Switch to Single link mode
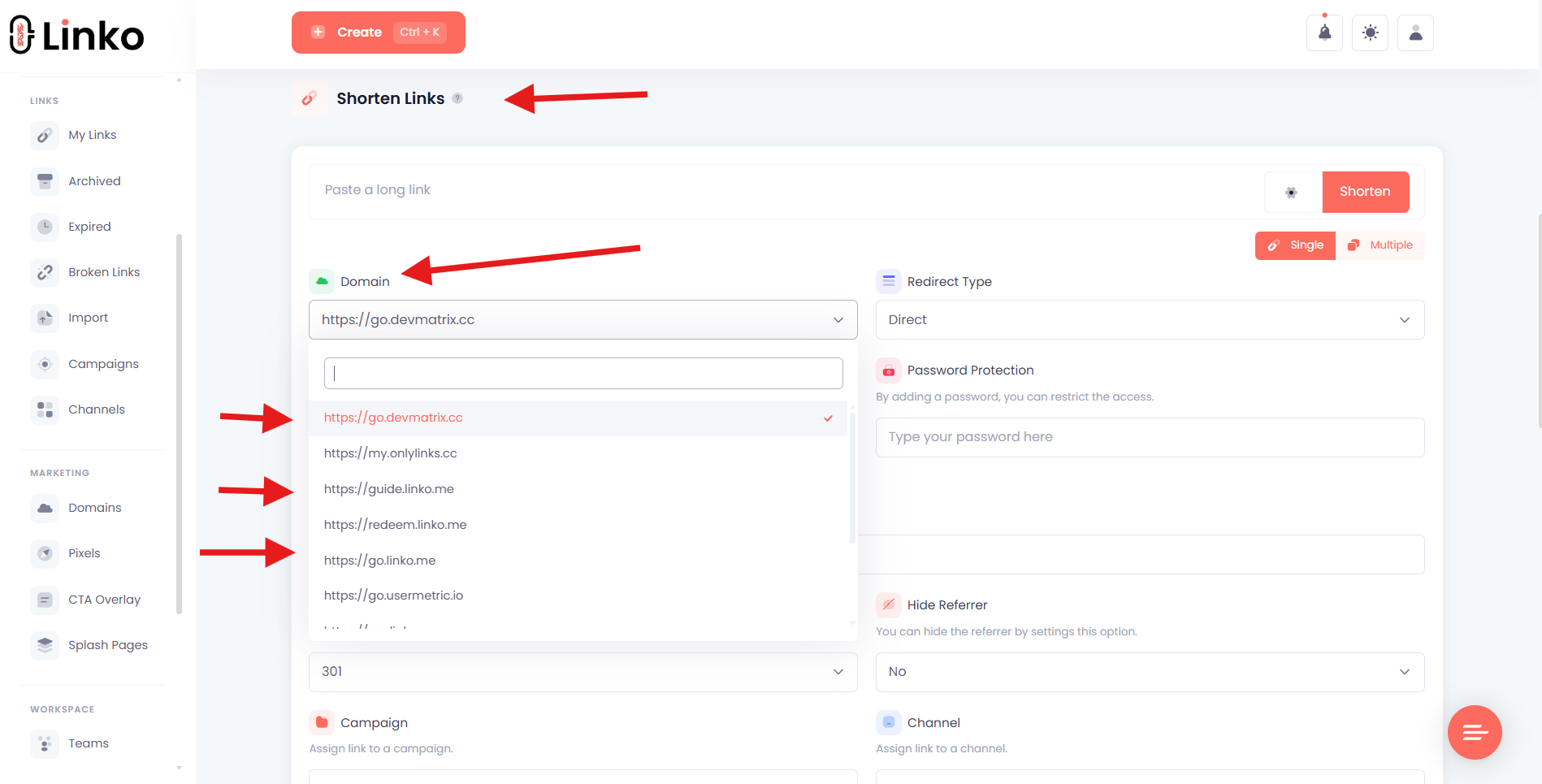This screenshot has width=1542, height=784. tap(1295, 245)
